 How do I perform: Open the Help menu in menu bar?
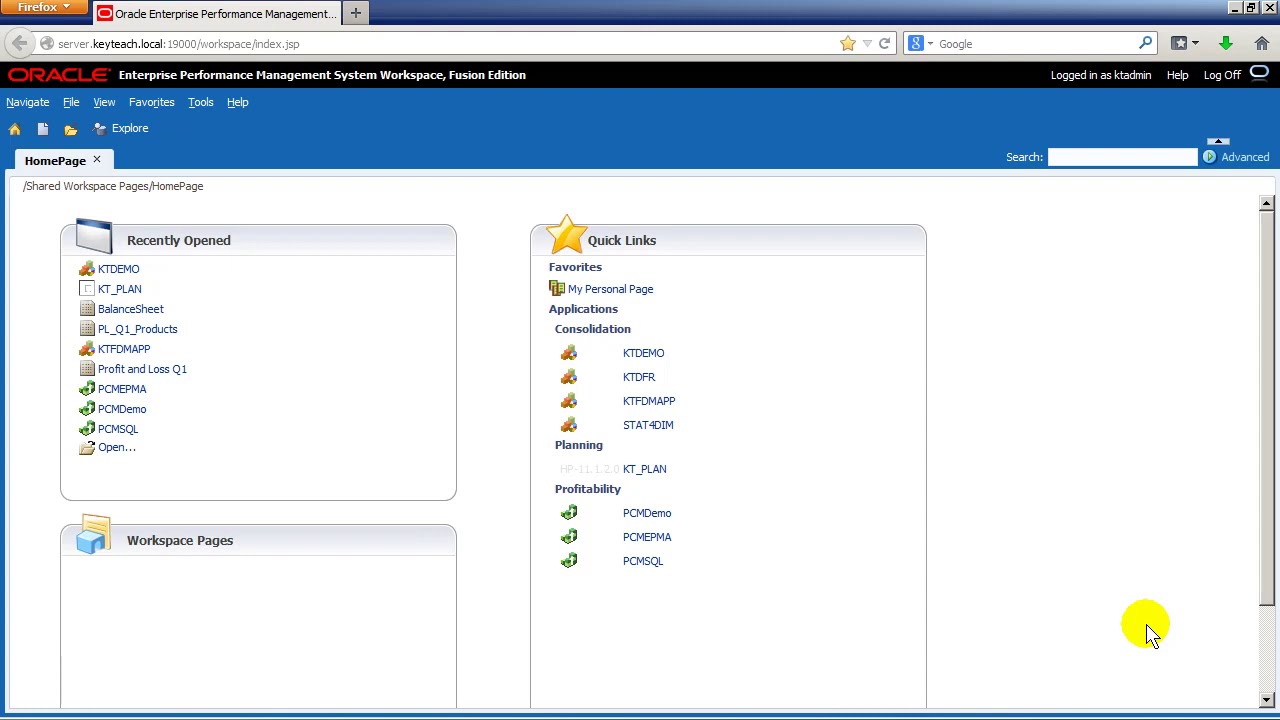pos(238,102)
